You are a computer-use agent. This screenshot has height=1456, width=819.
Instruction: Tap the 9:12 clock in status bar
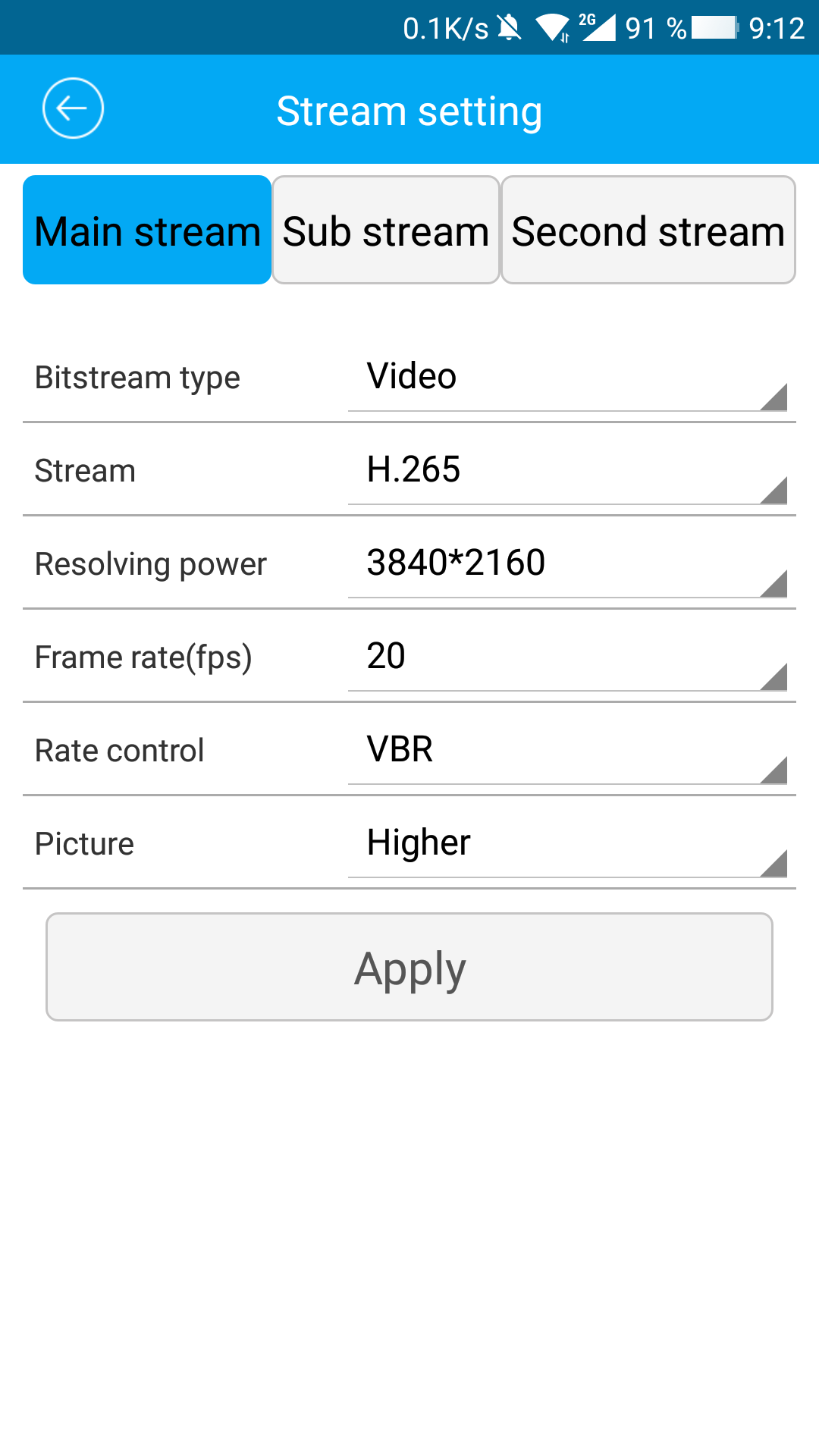click(x=777, y=28)
